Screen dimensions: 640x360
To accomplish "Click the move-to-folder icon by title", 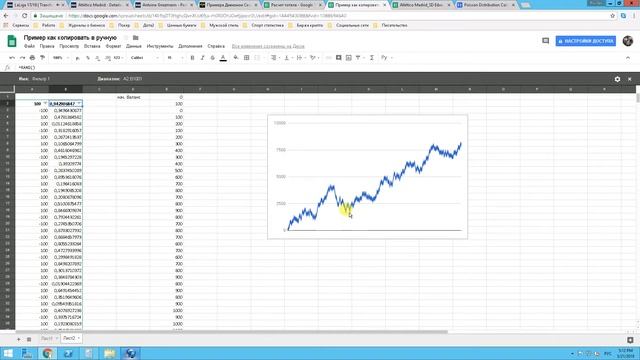I will point(136,38).
